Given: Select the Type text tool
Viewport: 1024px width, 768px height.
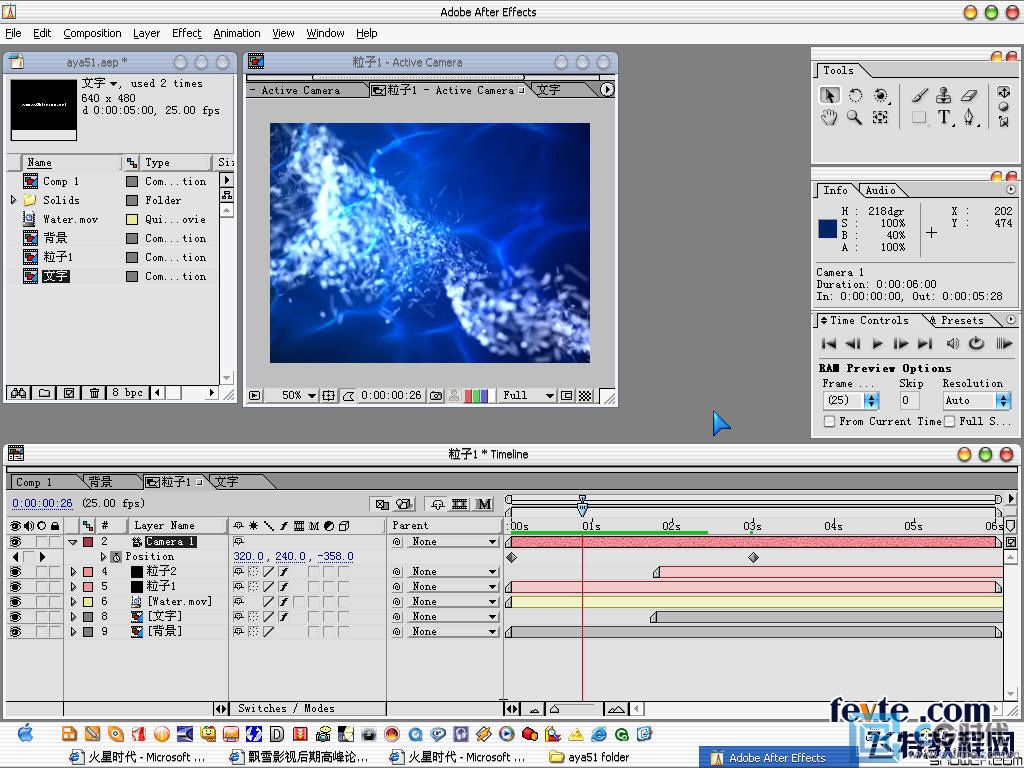Looking at the screenshot, I should 944,118.
